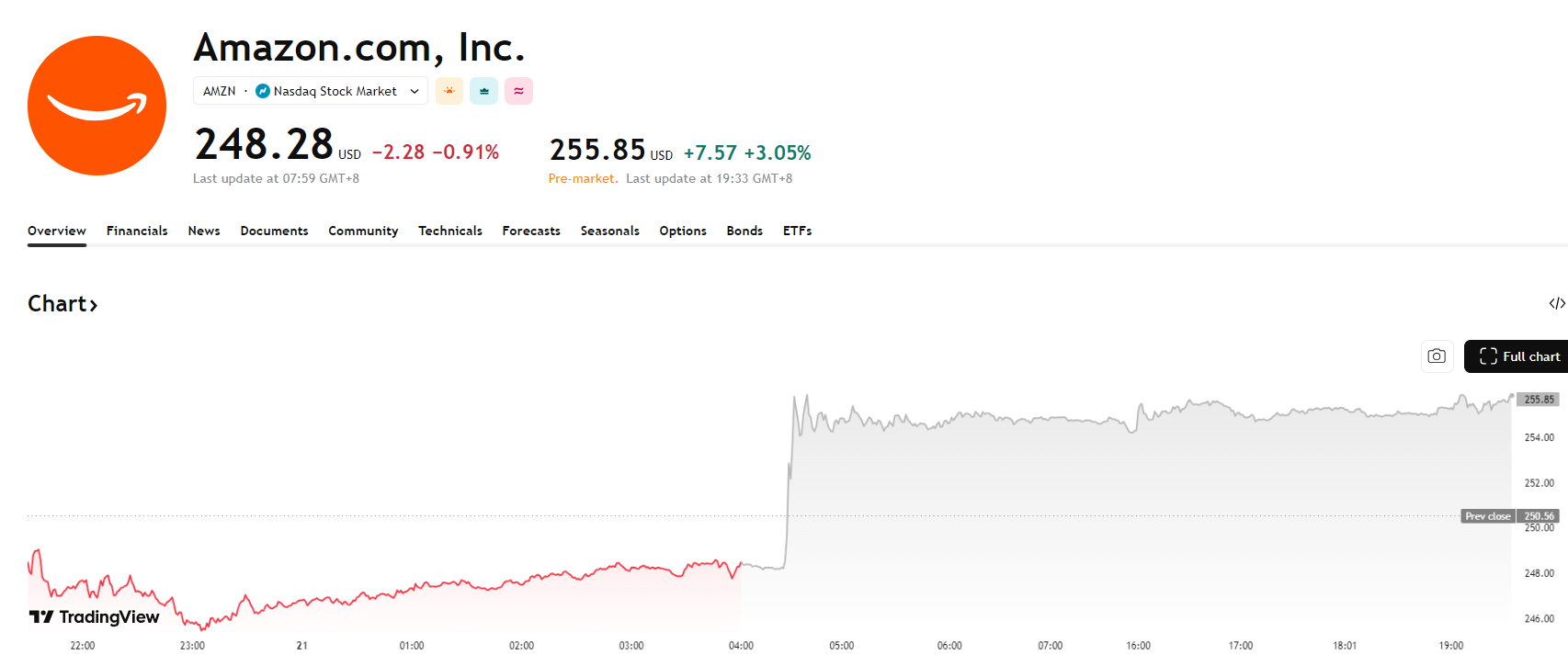Open the News tab
This screenshot has height=666, width=1568.
(204, 231)
